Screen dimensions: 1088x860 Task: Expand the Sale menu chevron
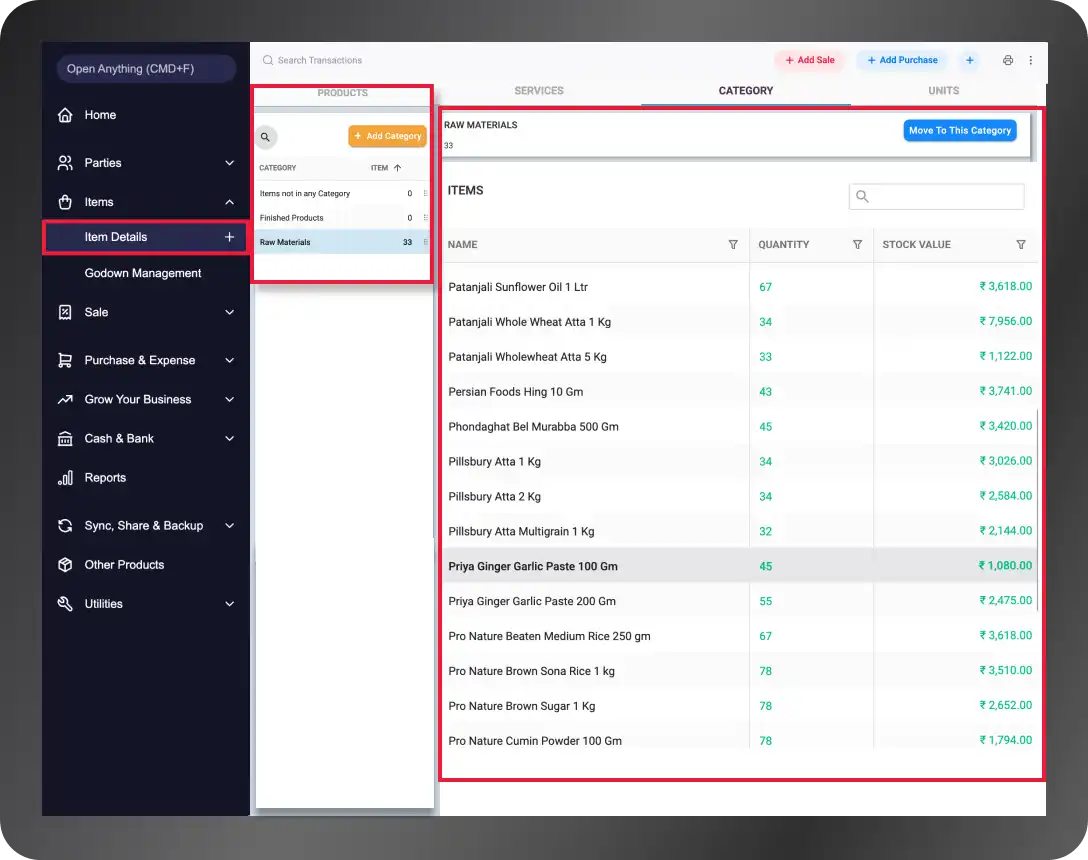(x=230, y=312)
